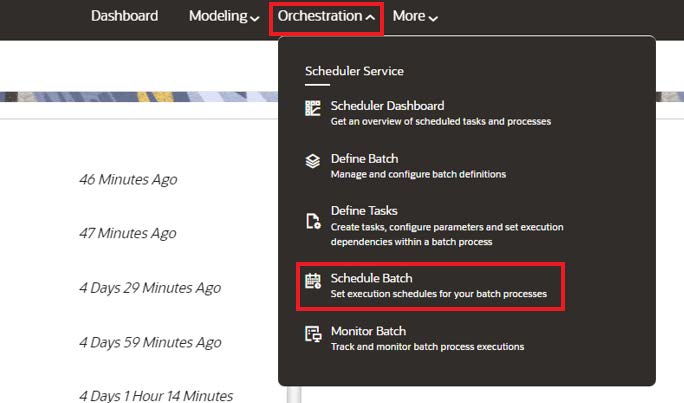The image size is (684, 403).
Task: Click the 47 Minutes Ago entry
Action: pos(128,233)
